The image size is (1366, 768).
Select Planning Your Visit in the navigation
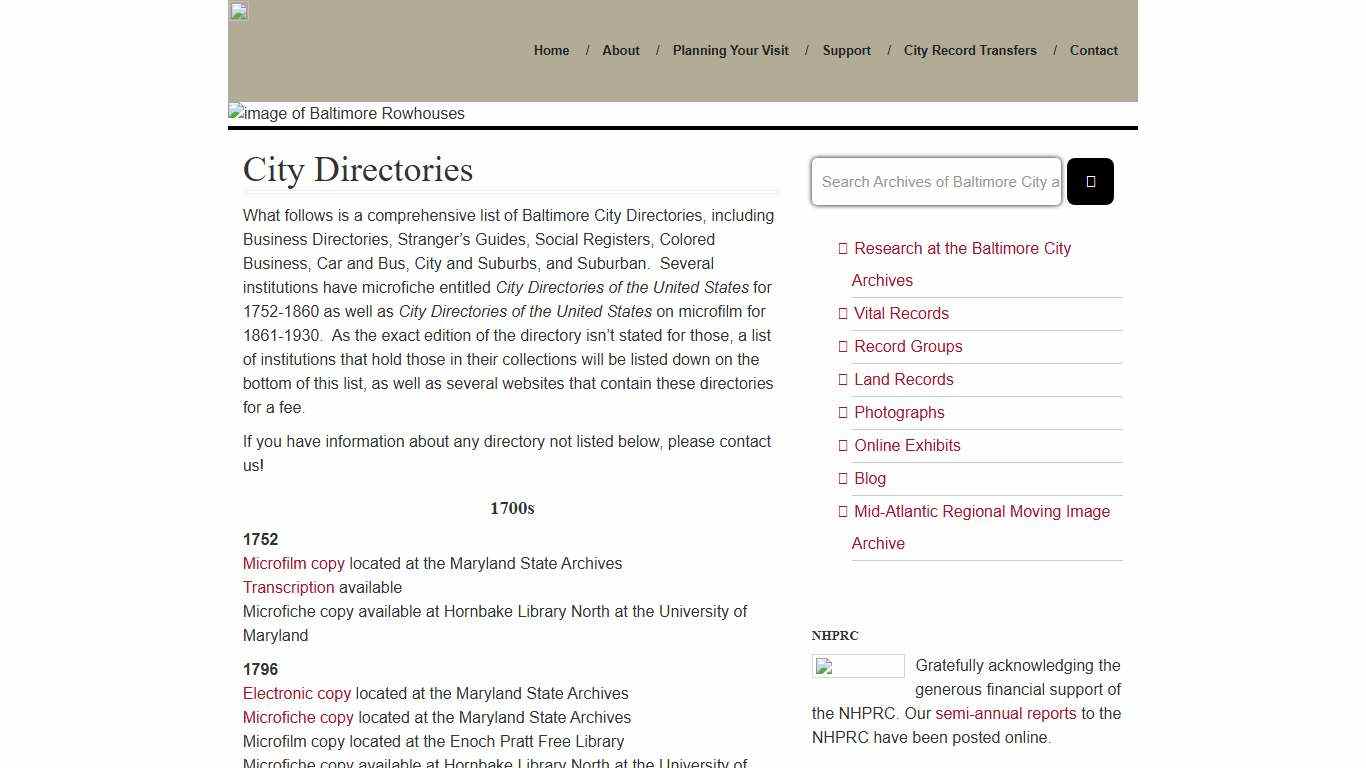pyautogui.click(x=730, y=50)
